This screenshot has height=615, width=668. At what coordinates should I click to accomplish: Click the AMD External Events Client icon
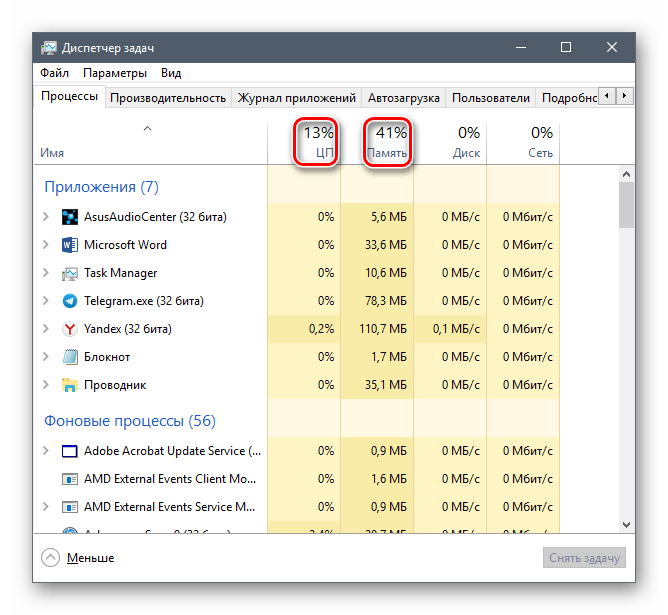point(70,479)
